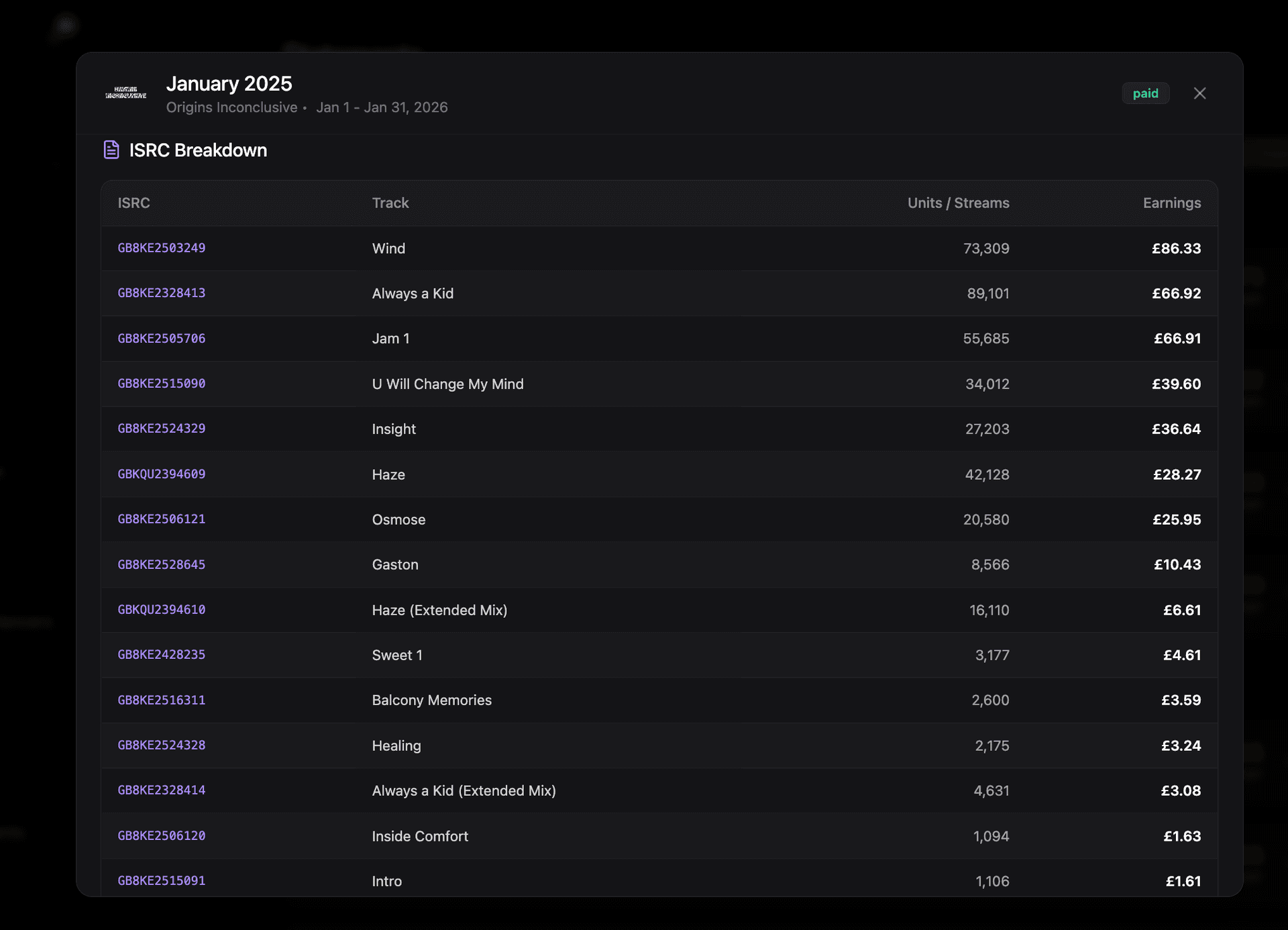Click the Origins Inconclusive logo thumbnail
The width and height of the screenshot is (1288, 930).
coord(126,93)
